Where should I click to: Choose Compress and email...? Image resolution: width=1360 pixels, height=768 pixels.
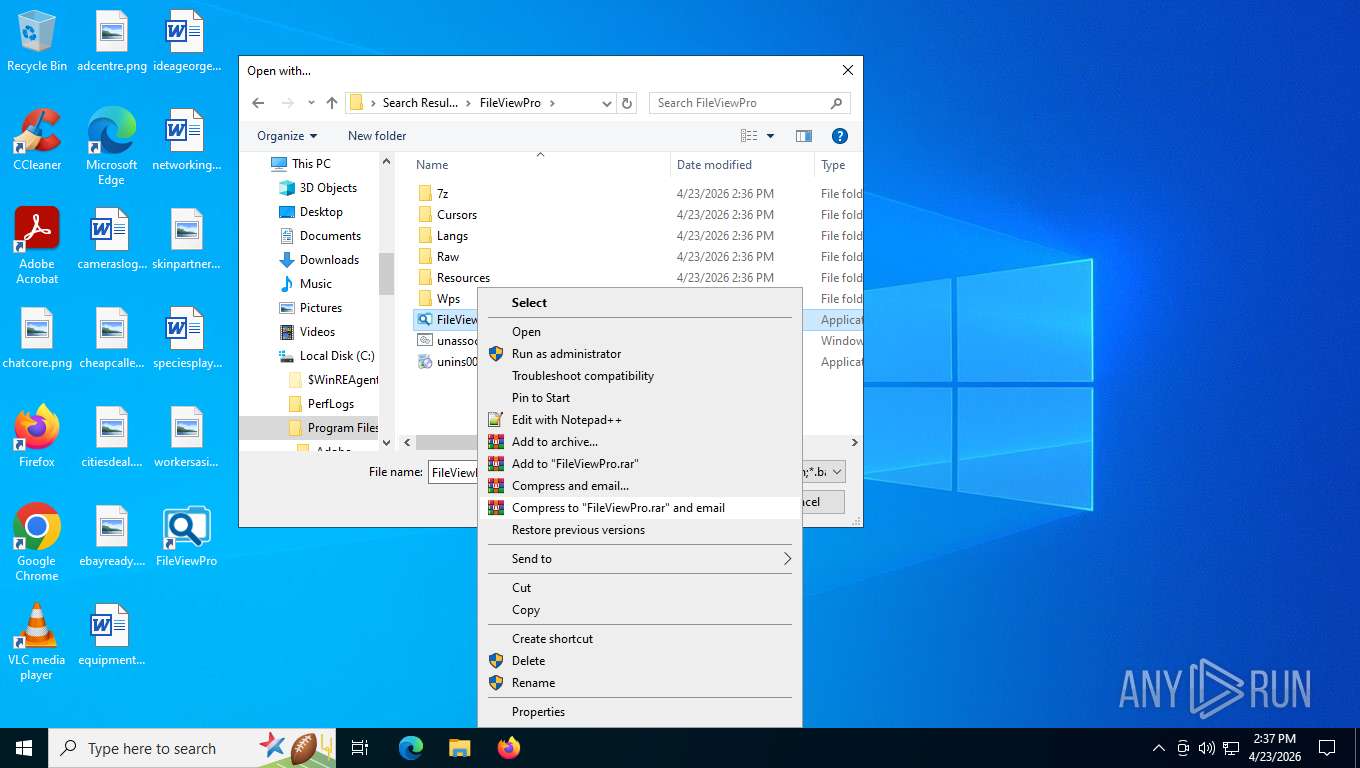coord(640,486)
